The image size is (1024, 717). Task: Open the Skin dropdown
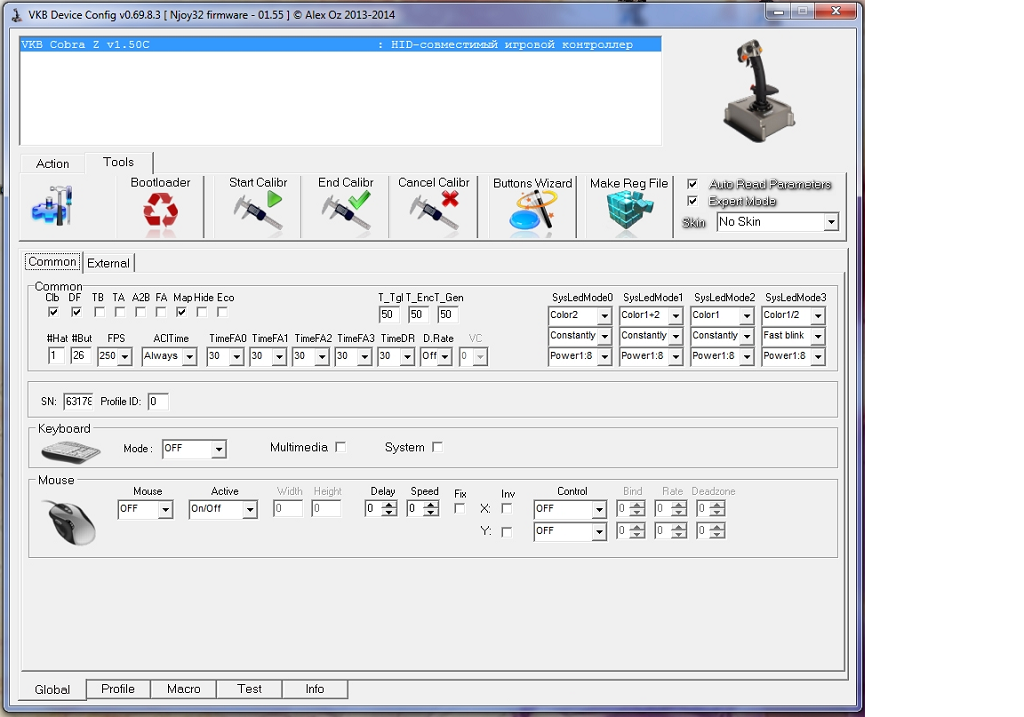point(831,222)
